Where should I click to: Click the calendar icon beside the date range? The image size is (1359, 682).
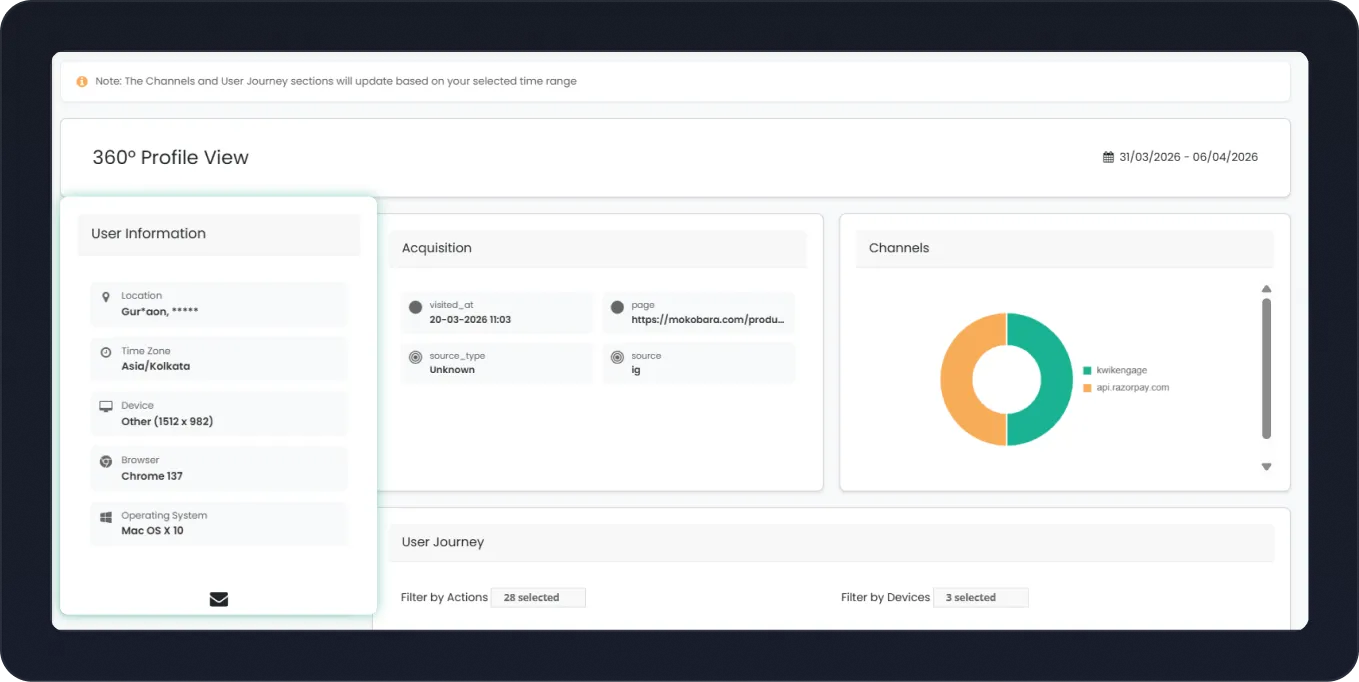1108,157
